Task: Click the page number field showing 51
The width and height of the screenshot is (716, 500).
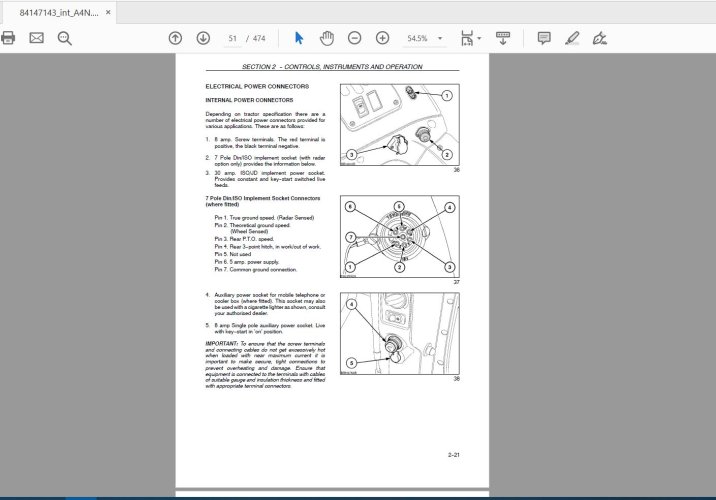Action: pos(233,38)
